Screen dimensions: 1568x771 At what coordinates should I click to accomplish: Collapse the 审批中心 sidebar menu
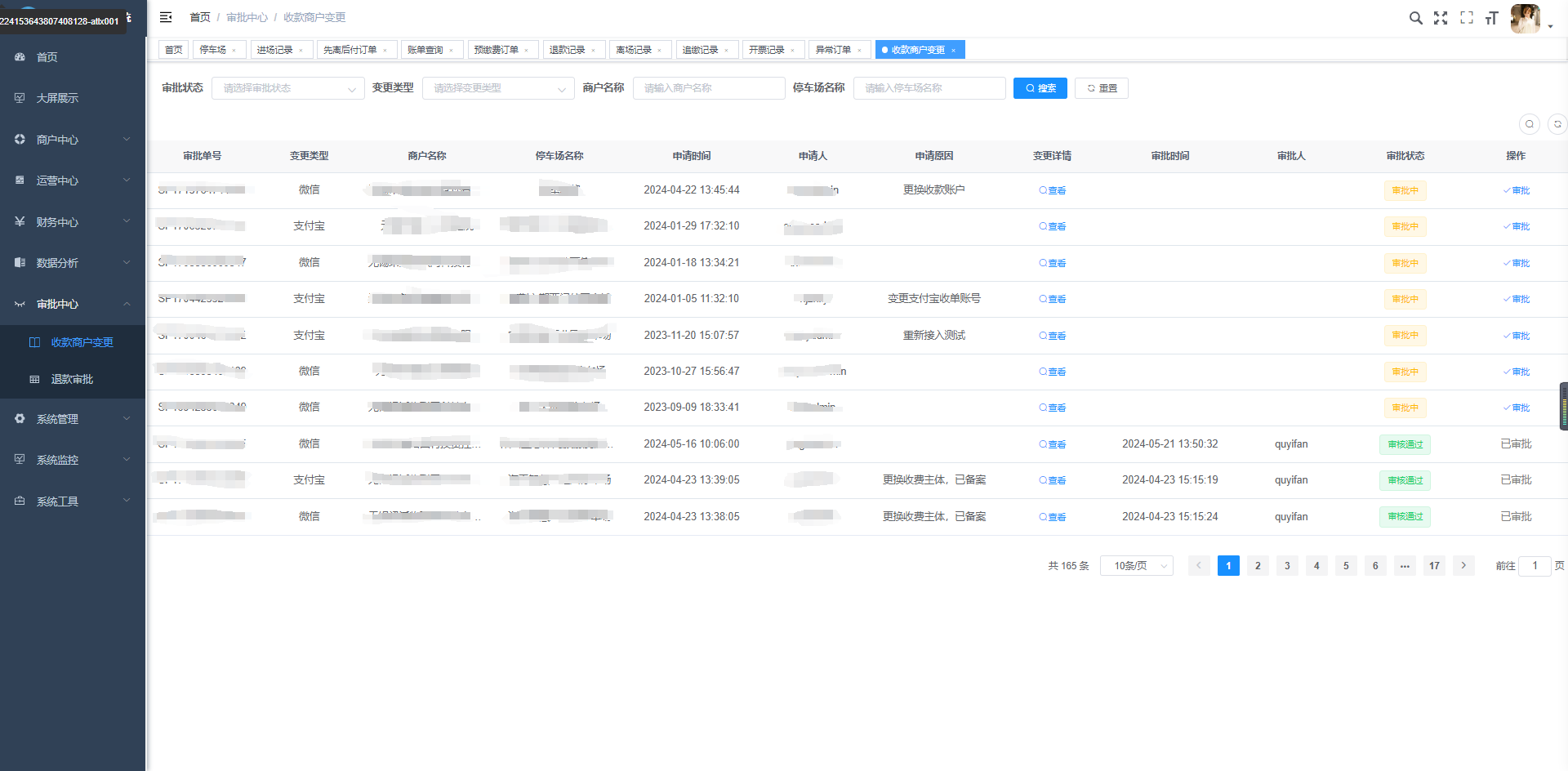point(73,304)
